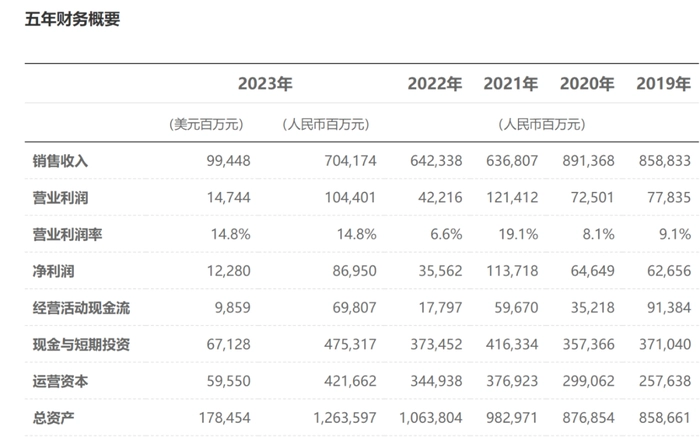Select the 19.1% operating margin cell
The image size is (700, 437).
pyautogui.click(x=517, y=234)
